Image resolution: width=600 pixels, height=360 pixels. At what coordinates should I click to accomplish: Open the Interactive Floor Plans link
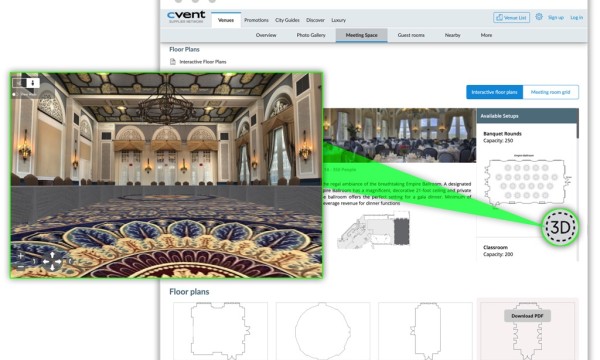[x=203, y=62]
